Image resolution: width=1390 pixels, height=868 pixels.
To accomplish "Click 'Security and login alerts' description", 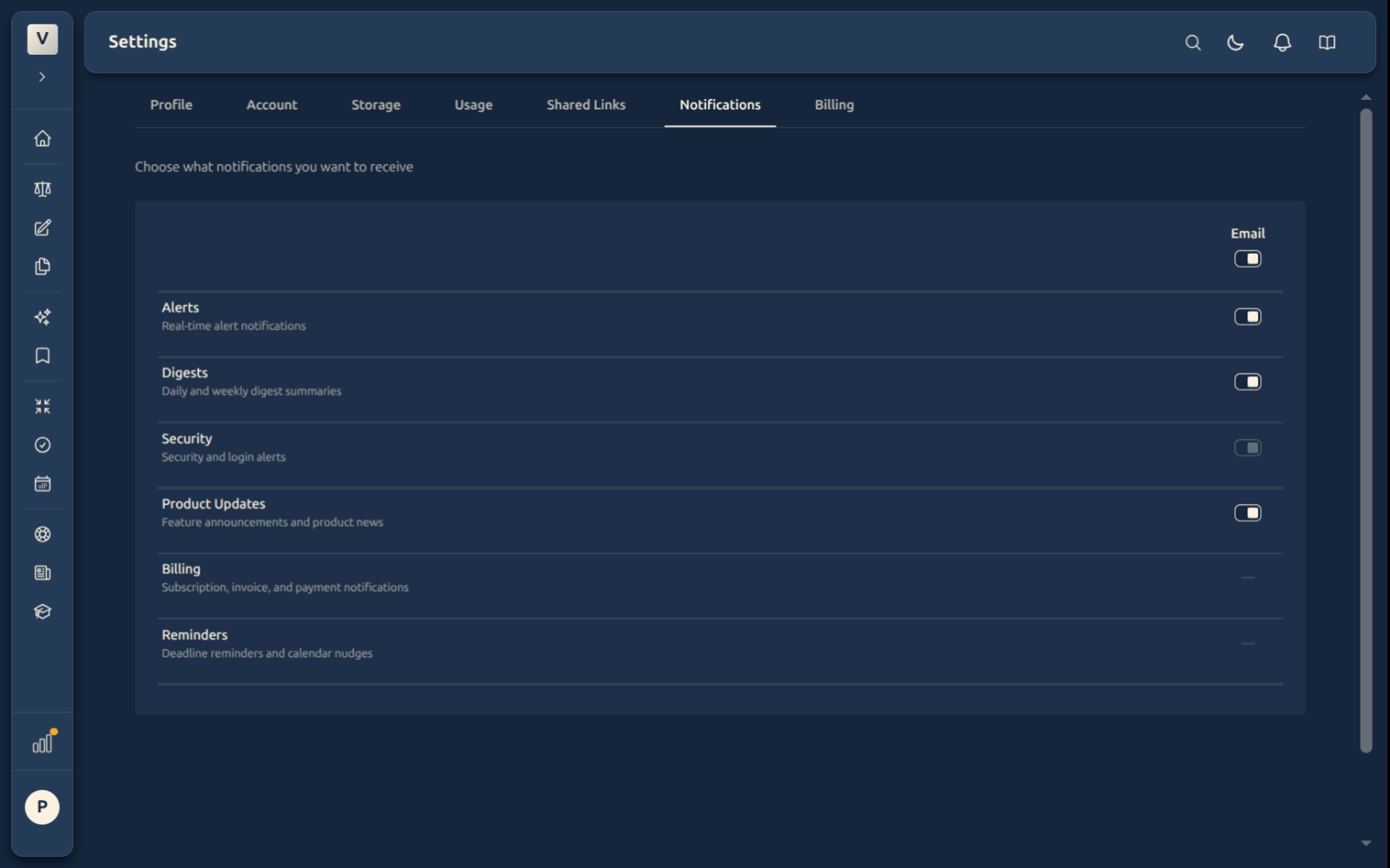I will tap(223, 457).
